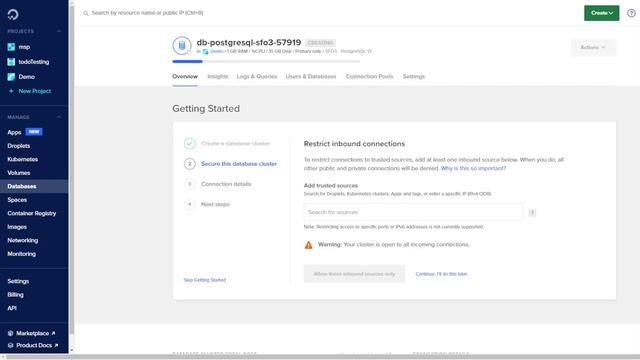Open the Demo project icon in sidebar
This screenshot has width=640, height=360.
(11, 77)
